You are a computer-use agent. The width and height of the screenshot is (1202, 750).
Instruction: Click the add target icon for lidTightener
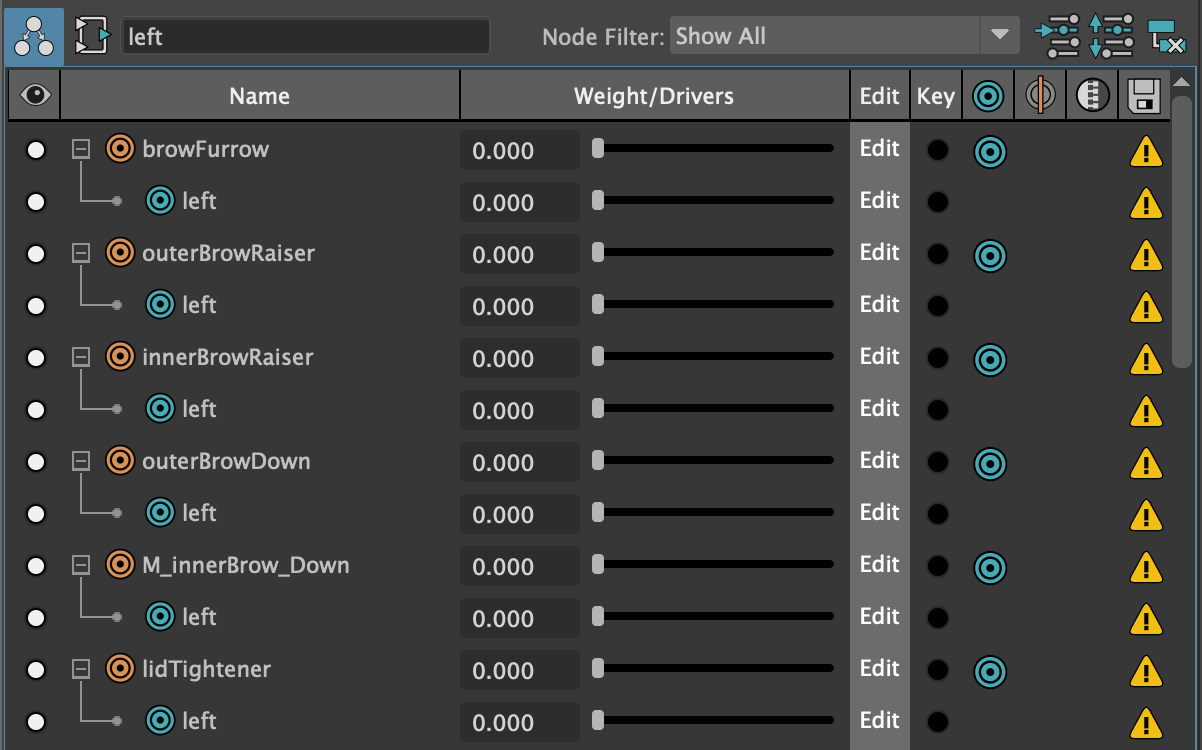[x=989, y=671]
